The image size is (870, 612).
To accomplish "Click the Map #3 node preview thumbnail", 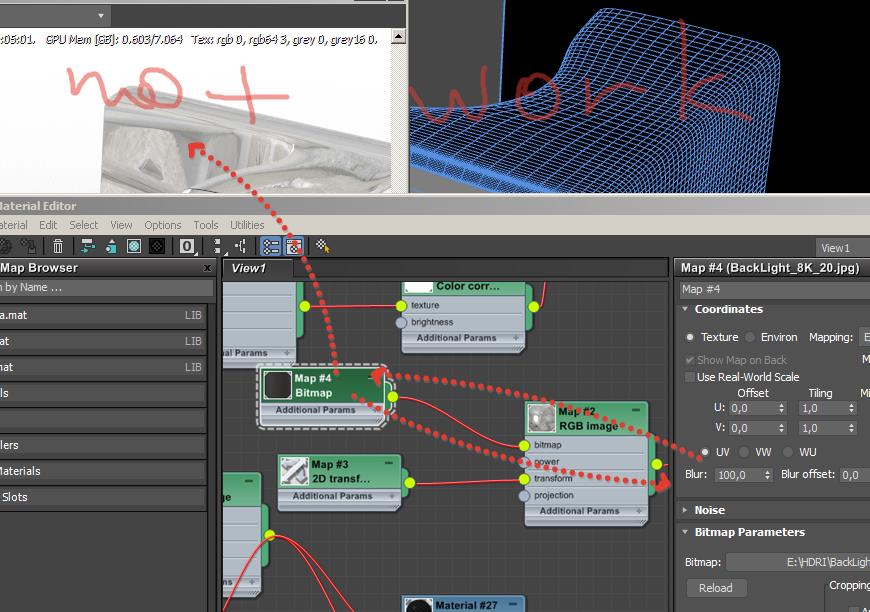I will [x=295, y=471].
